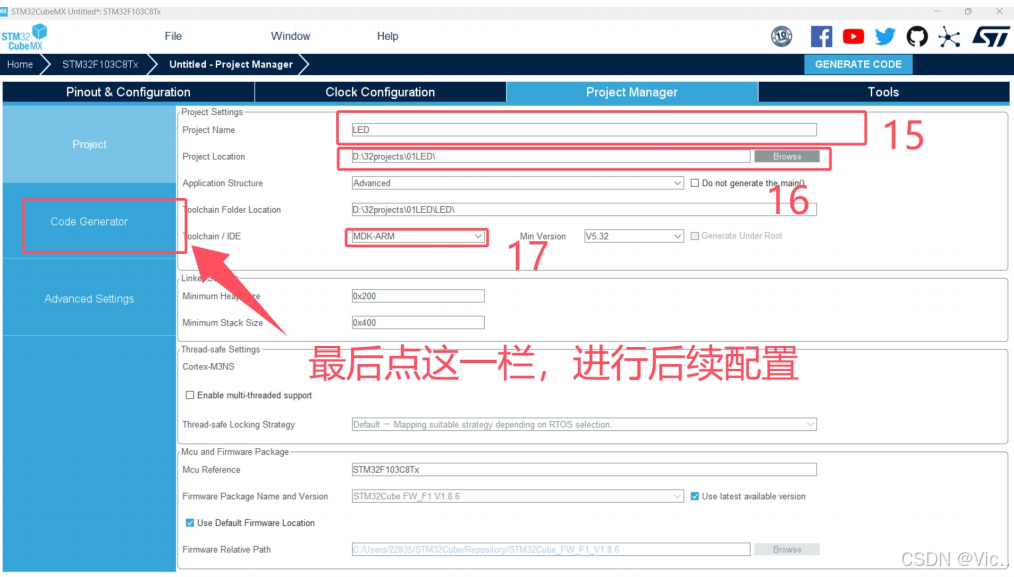Open the Window menu
Image resolution: width=1014 pixels, height=577 pixels.
click(290, 36)
